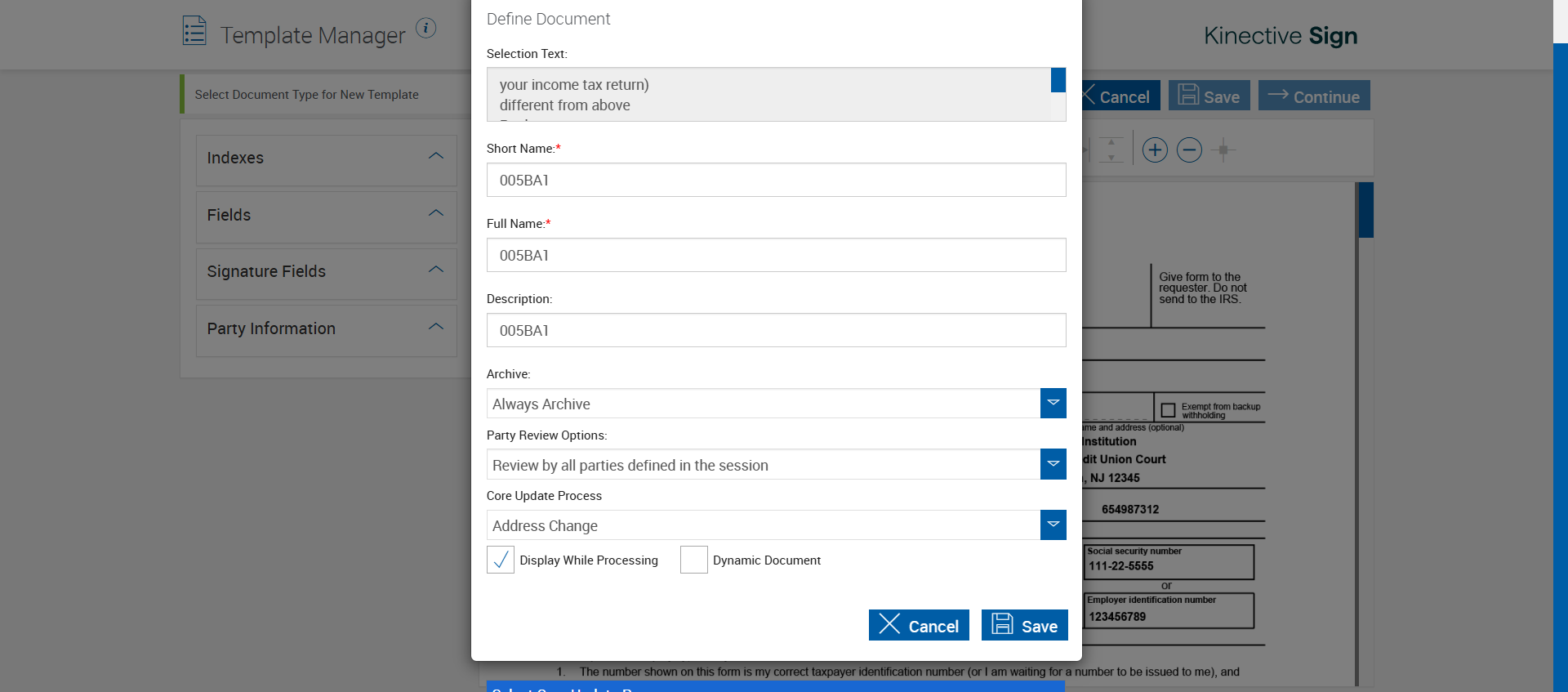The width and height of the screenshot is (1568, 692).
Task: Click 'Select Document Type for New Template' text
Action: click(x=307, y=95)
